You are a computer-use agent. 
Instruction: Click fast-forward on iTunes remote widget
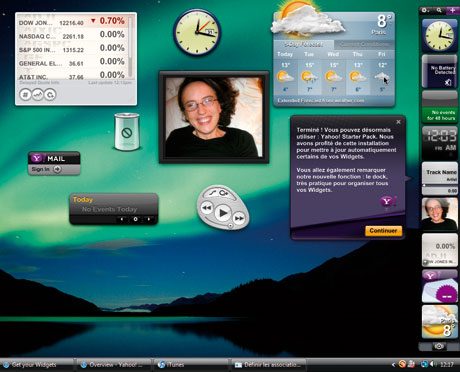[x=239, y=218]
